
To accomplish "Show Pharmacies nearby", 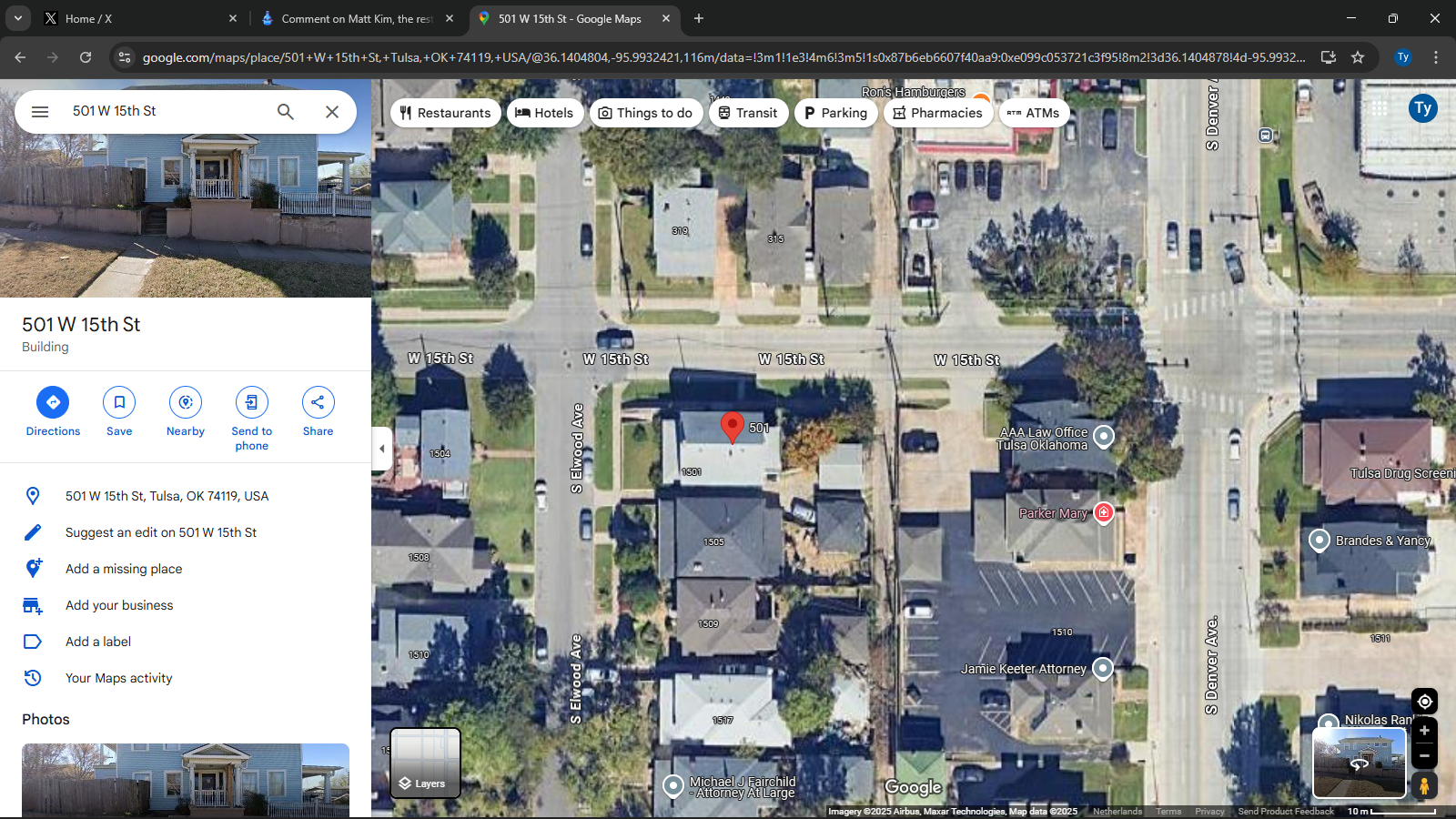I will tap(938, 113).
